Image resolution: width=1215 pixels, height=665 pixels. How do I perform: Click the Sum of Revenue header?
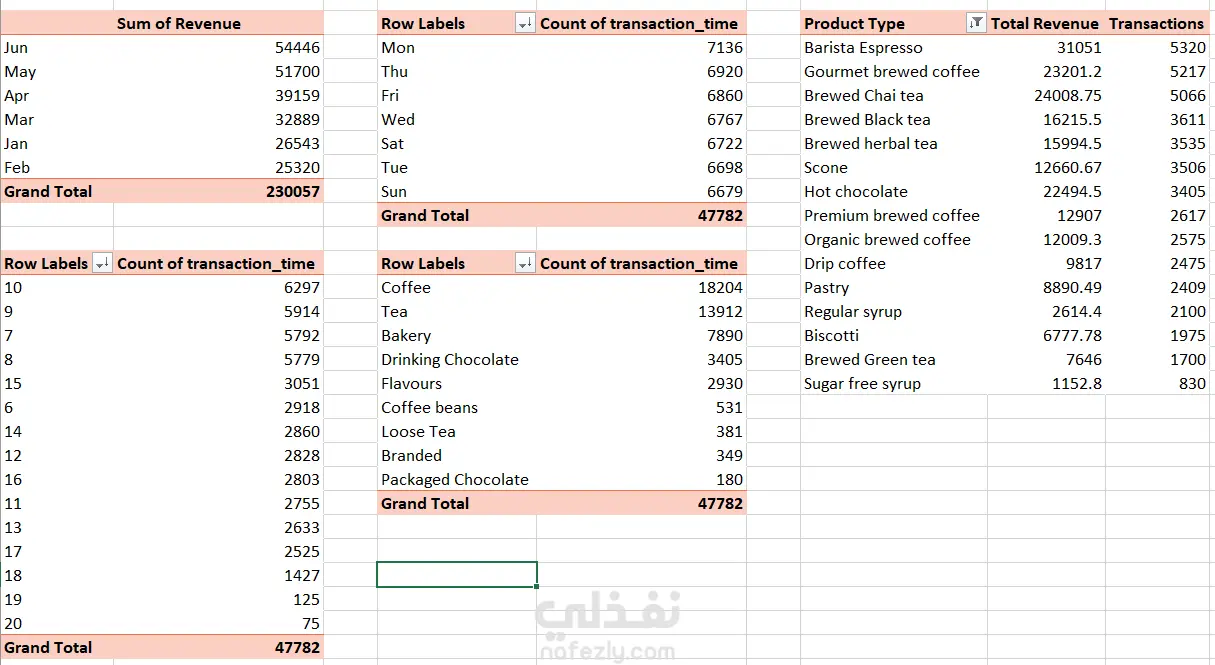pyautogui.click(x=178, y=24)
